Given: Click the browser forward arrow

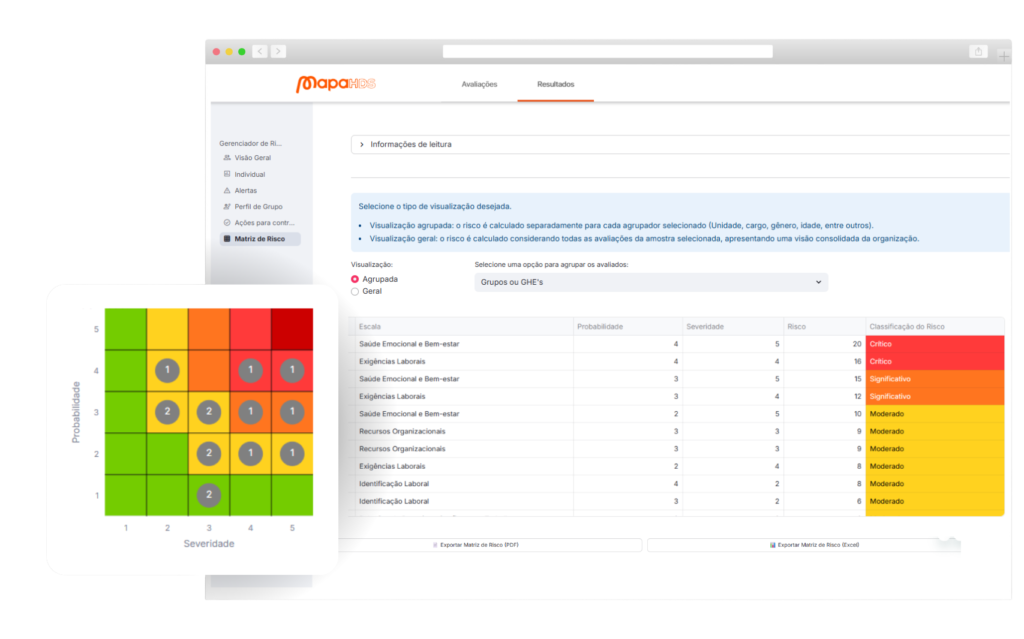Looking at the screenshot, I should click(278, 51).
